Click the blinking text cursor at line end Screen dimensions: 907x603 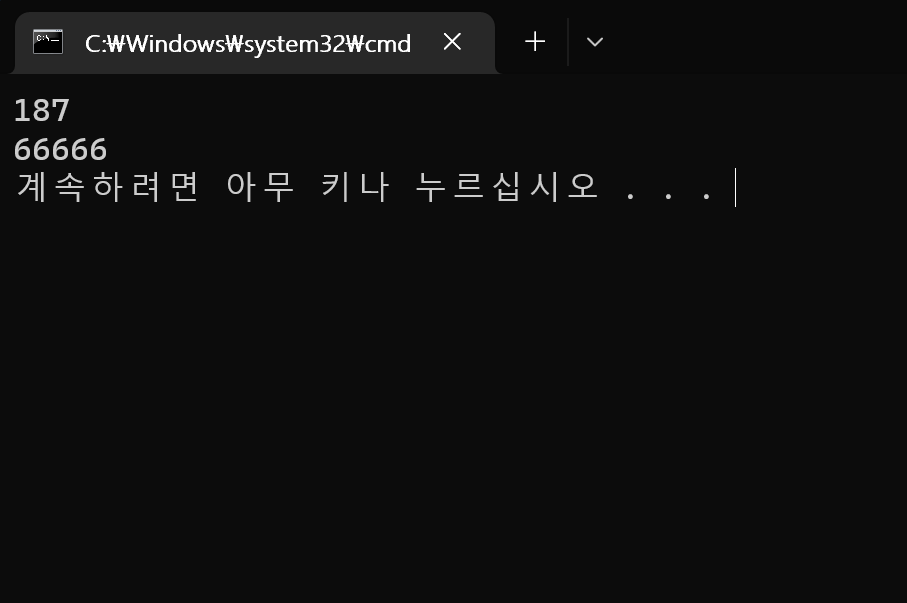pyautogui.click(x=735, y=187)
